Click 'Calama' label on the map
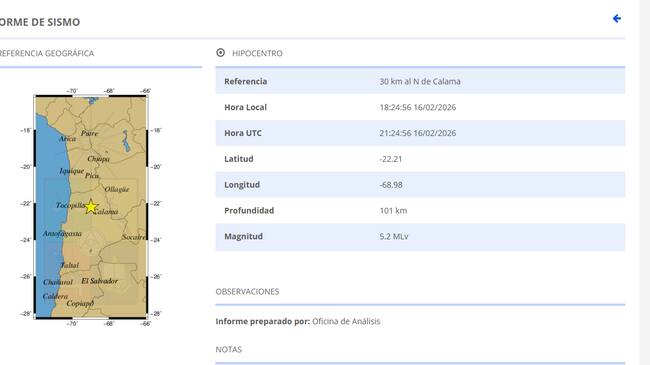The image size is (650, 365). [106, 212]
